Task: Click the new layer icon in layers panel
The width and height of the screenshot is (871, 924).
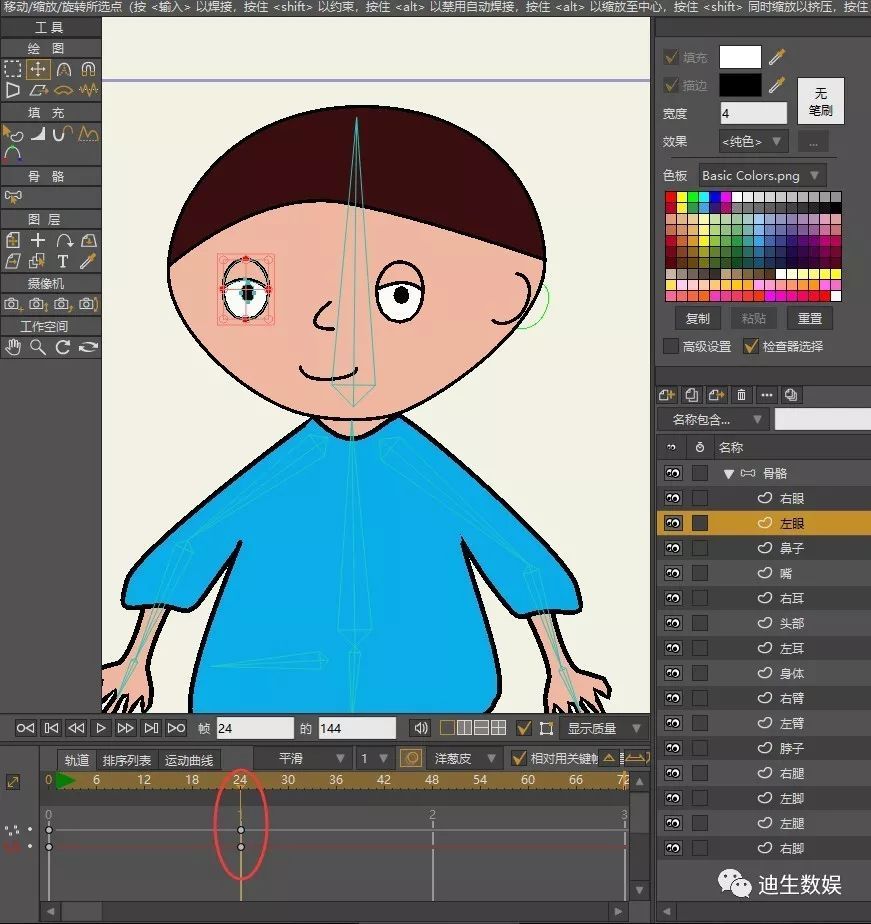Action: point(667,395)
